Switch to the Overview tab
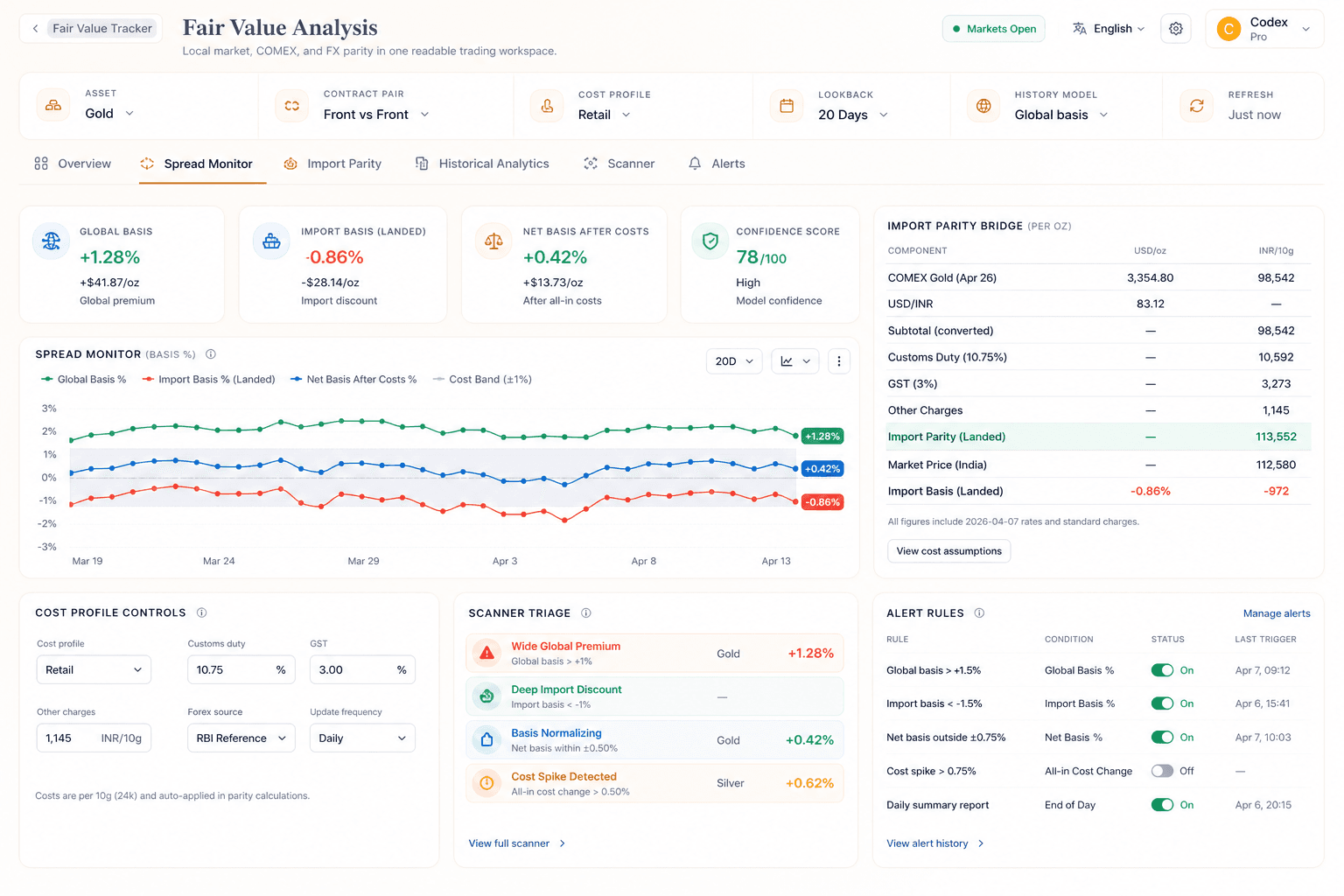Viewport: 1344px width, 896px height. click(x=73, y=164)
